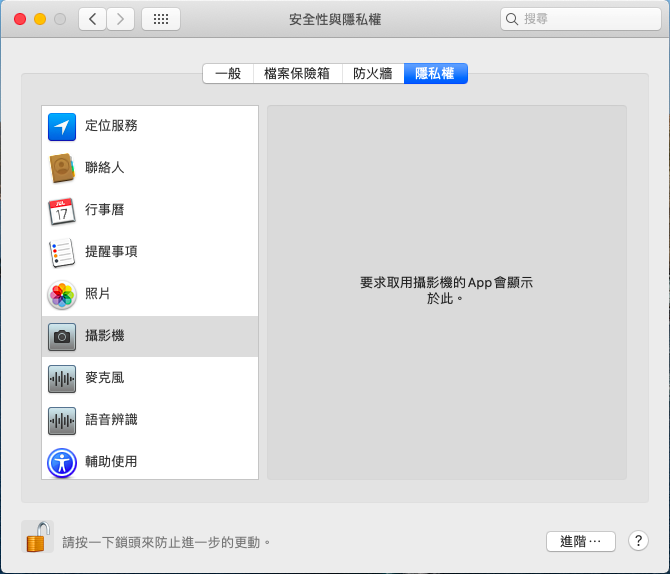
Task: Click the 聯絡人 contacts book icon
Action: (62, 168)
